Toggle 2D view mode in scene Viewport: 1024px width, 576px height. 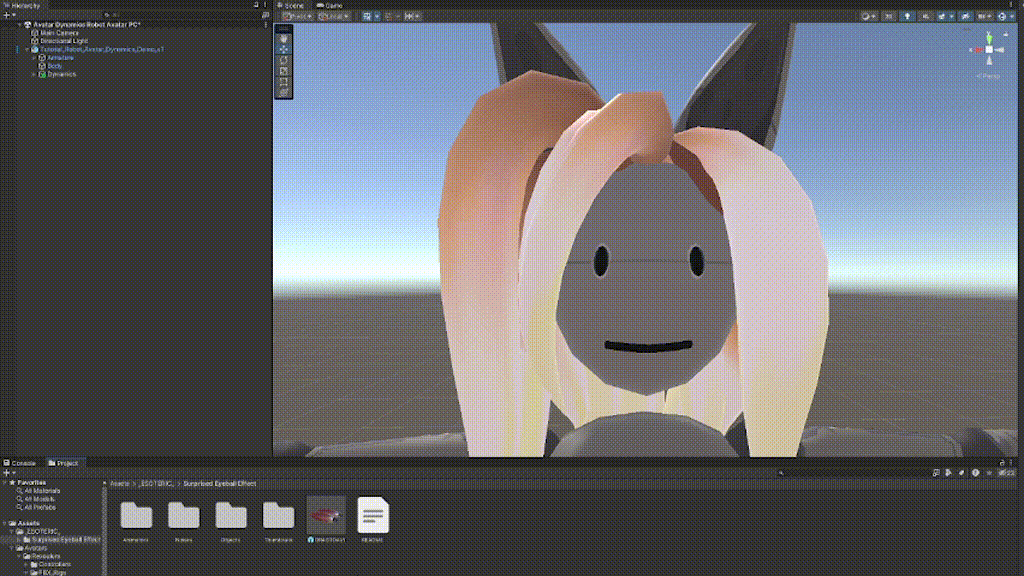[888, 16]
